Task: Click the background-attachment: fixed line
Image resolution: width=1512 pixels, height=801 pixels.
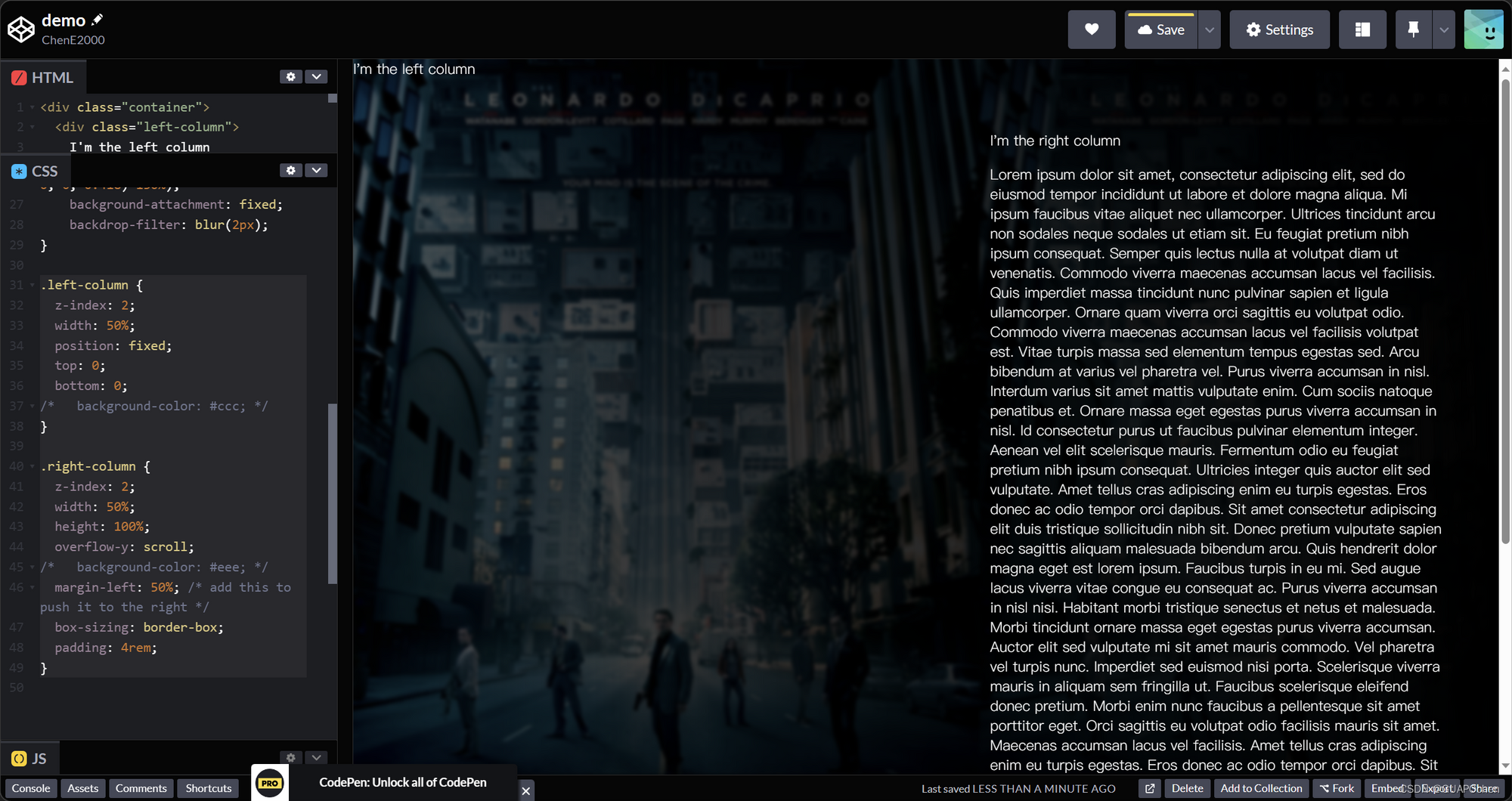Action: (x=175, y=204)
